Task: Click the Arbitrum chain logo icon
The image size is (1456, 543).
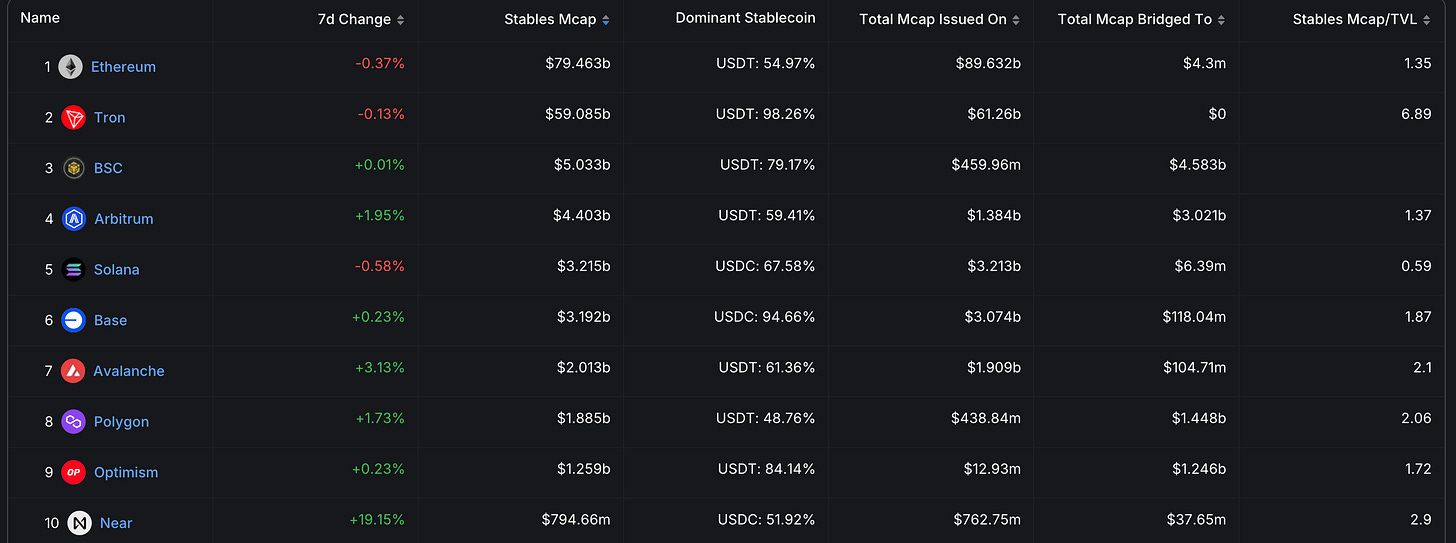Action: 73,219
